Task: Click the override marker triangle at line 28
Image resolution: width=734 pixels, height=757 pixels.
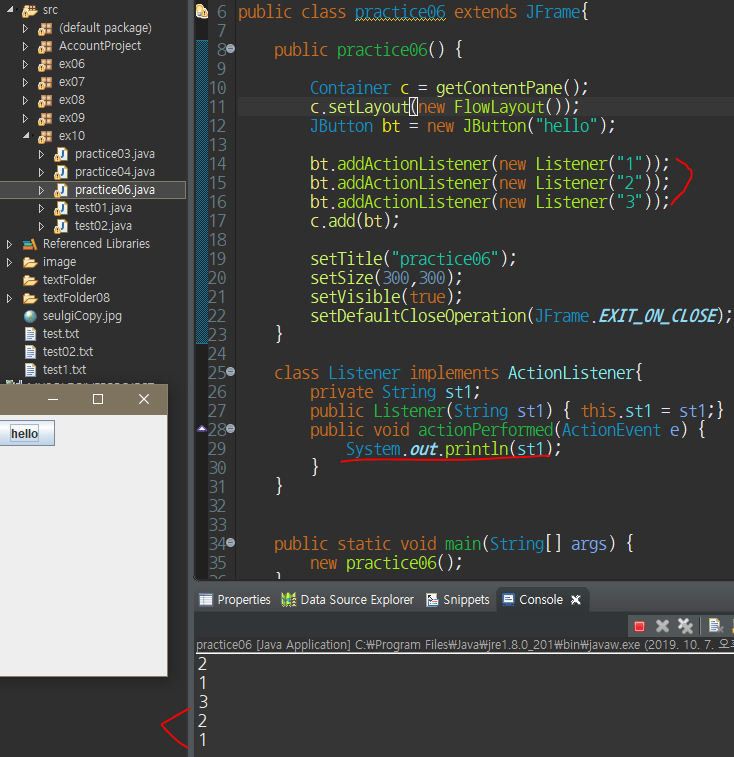Action: (x=202, y=429)
